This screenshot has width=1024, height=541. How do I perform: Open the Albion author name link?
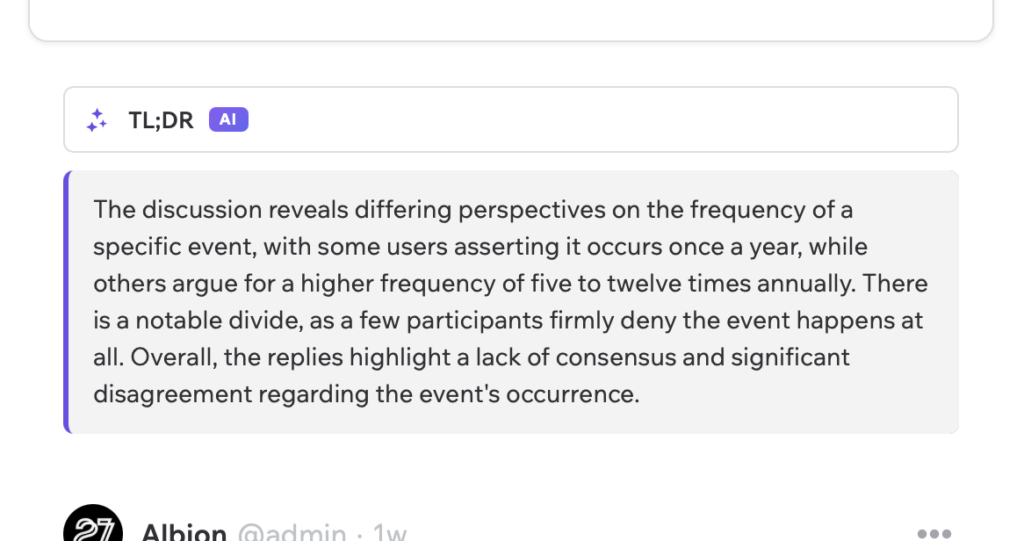(184, 532)
